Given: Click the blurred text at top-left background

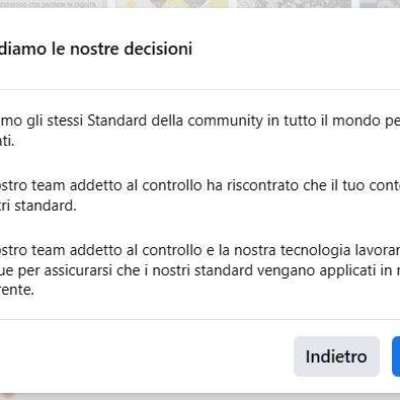Looking at the screenshot, I should (x=53, y=4).
